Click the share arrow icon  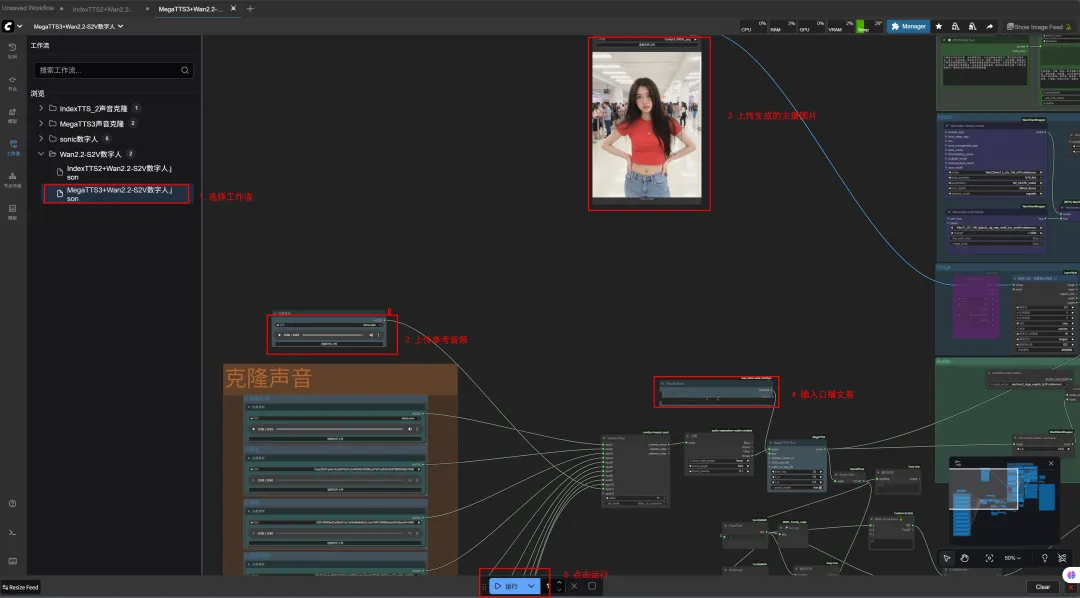(x=989, y=26)
